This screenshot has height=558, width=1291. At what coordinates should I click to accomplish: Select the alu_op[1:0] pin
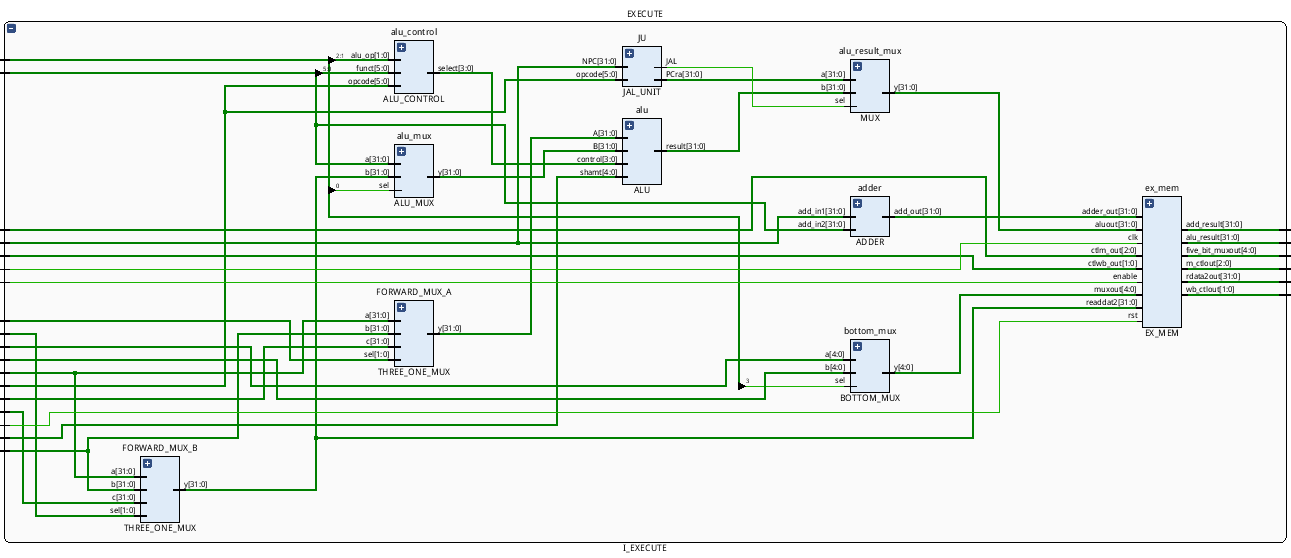click(372, 55)
